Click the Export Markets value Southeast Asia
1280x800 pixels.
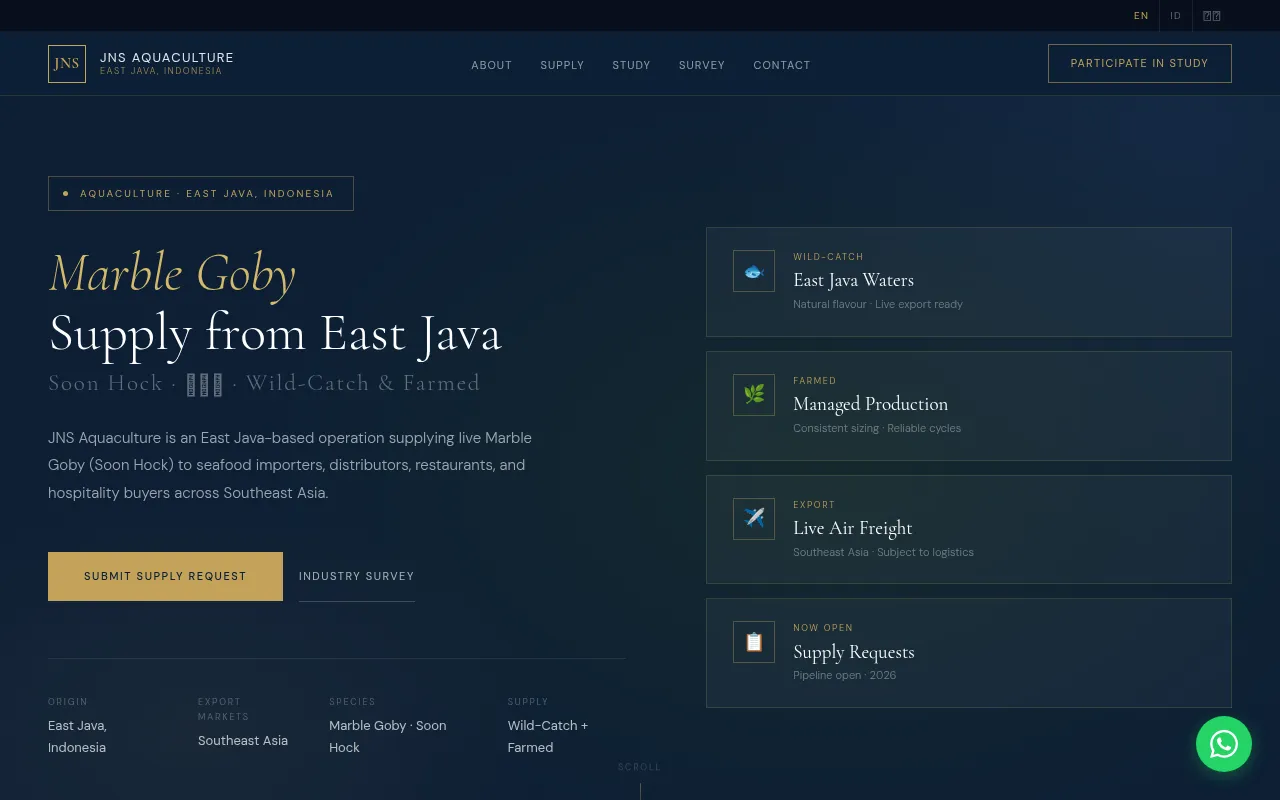(x=243, y=741)
